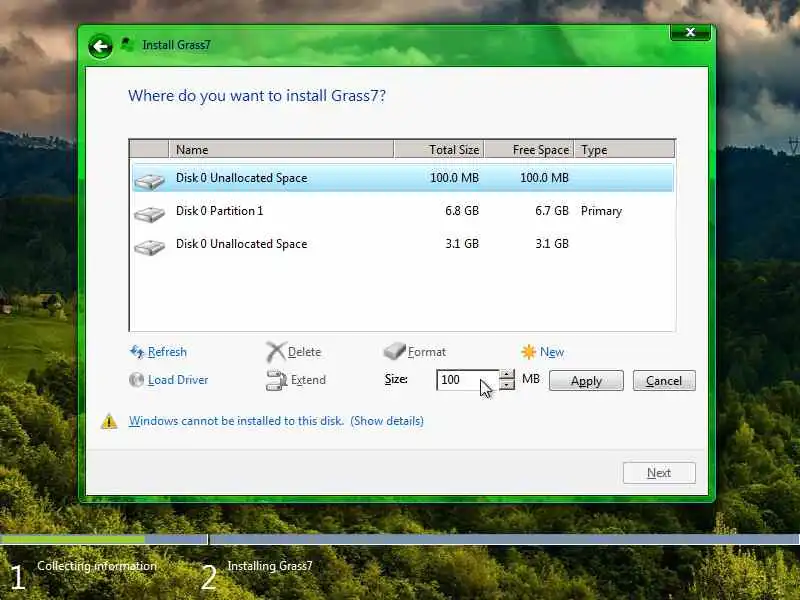Image resolution: width=800 pixels, height=600 pixels.
Task: Click the '6.8 GB' total size cell
Action: point(462,211)
